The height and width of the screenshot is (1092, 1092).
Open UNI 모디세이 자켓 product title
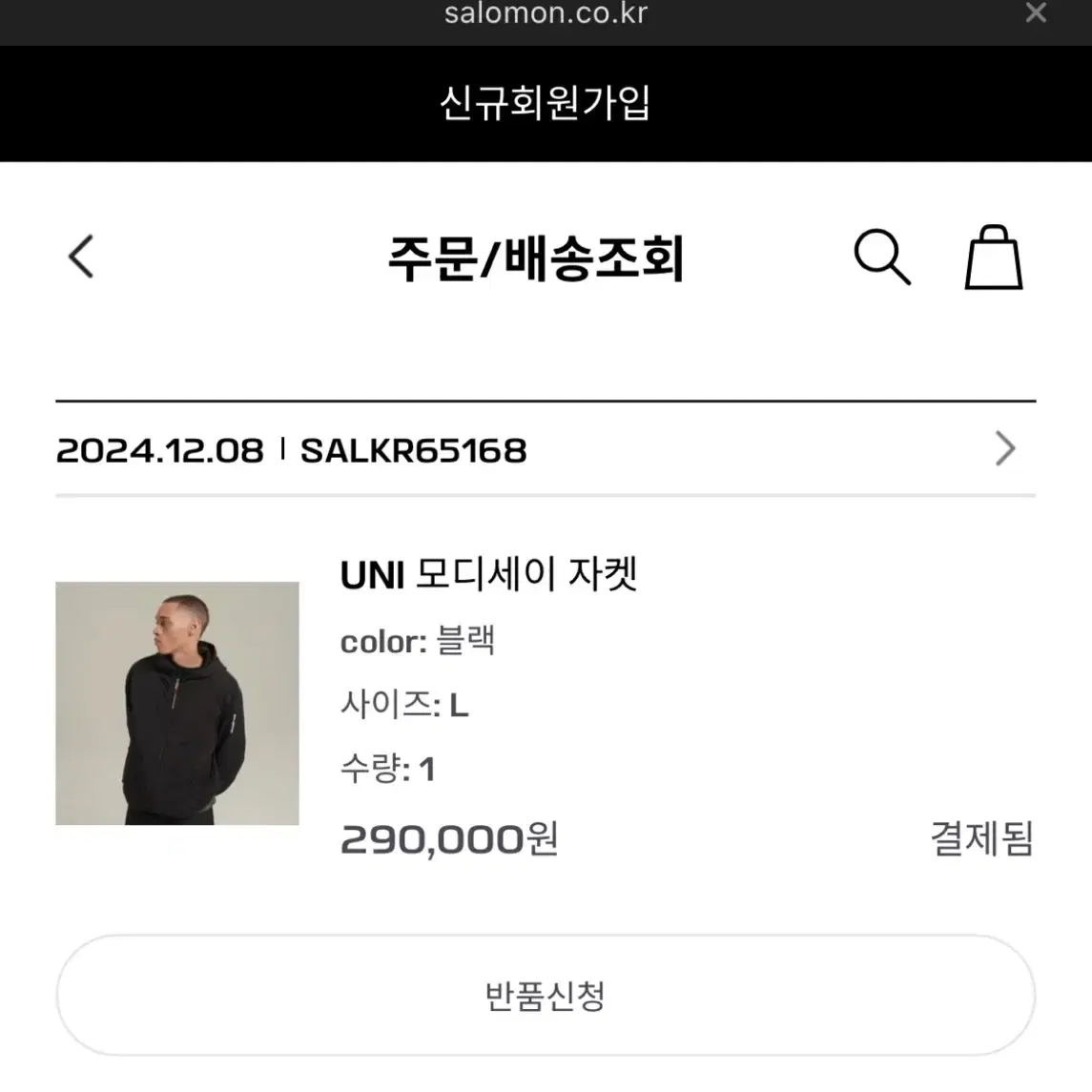[x=489, y=575]
